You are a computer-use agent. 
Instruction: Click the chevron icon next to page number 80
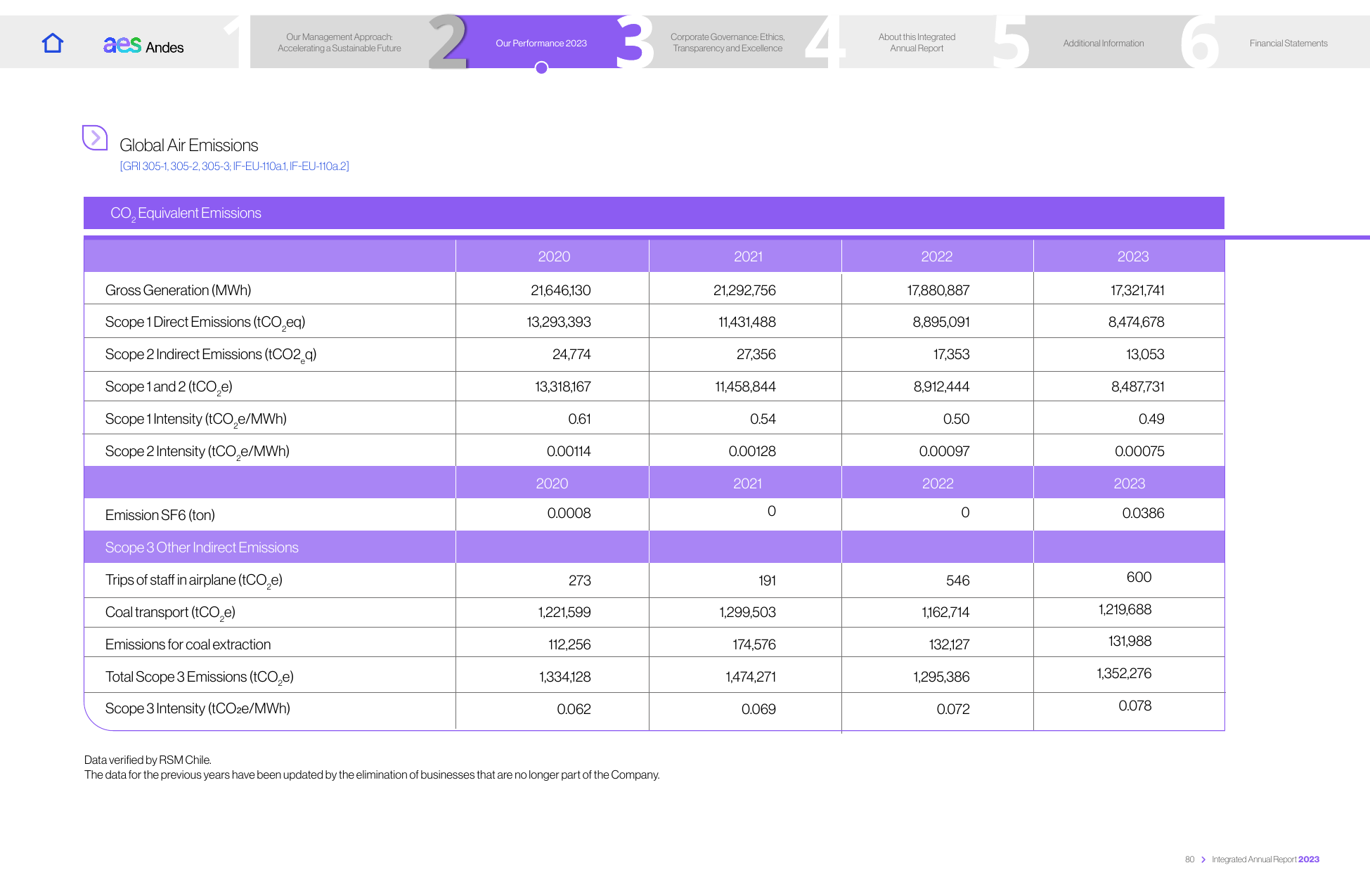[1203, 859]
